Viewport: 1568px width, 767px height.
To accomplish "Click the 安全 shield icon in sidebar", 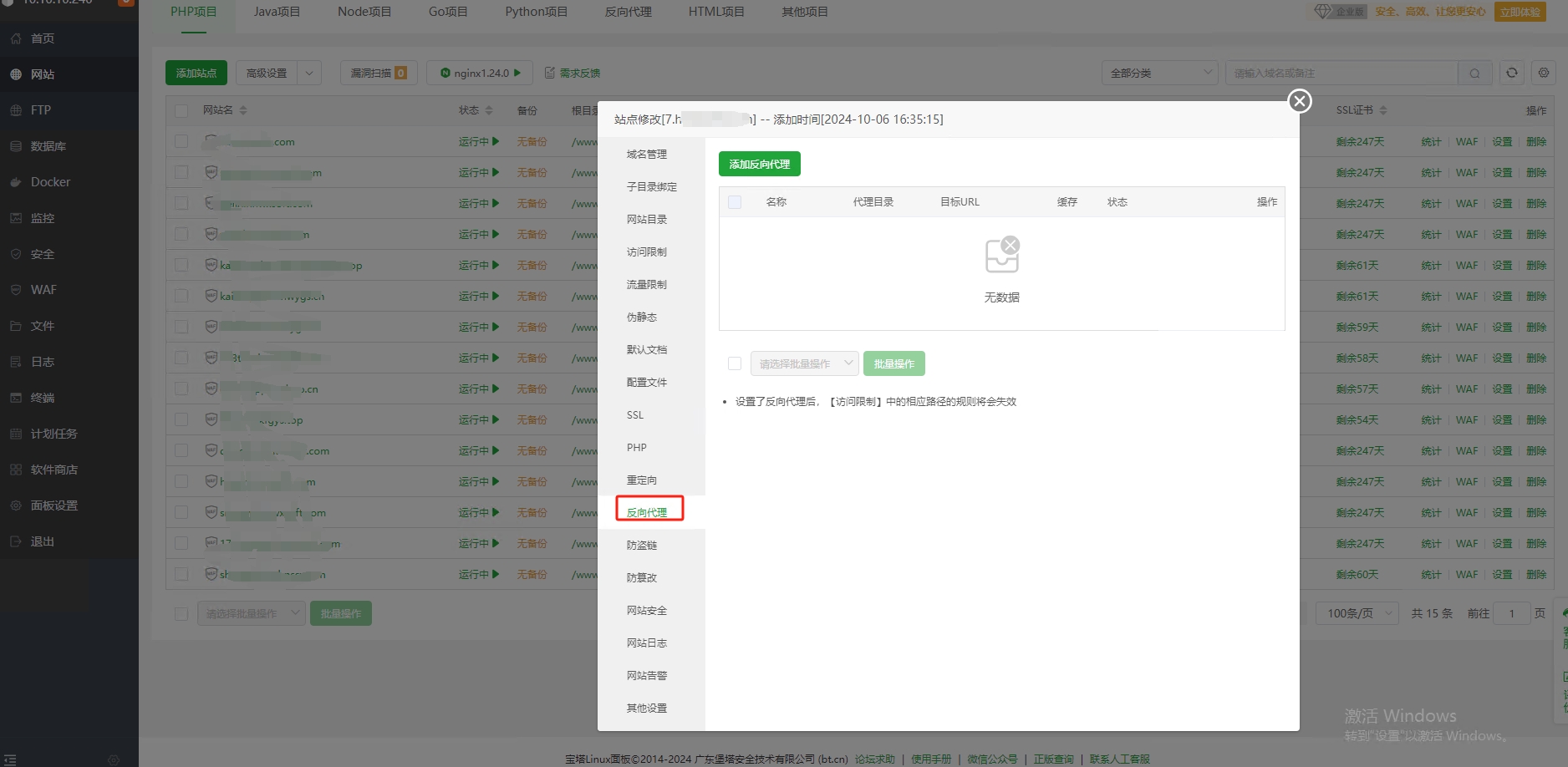I will [16, 254].
